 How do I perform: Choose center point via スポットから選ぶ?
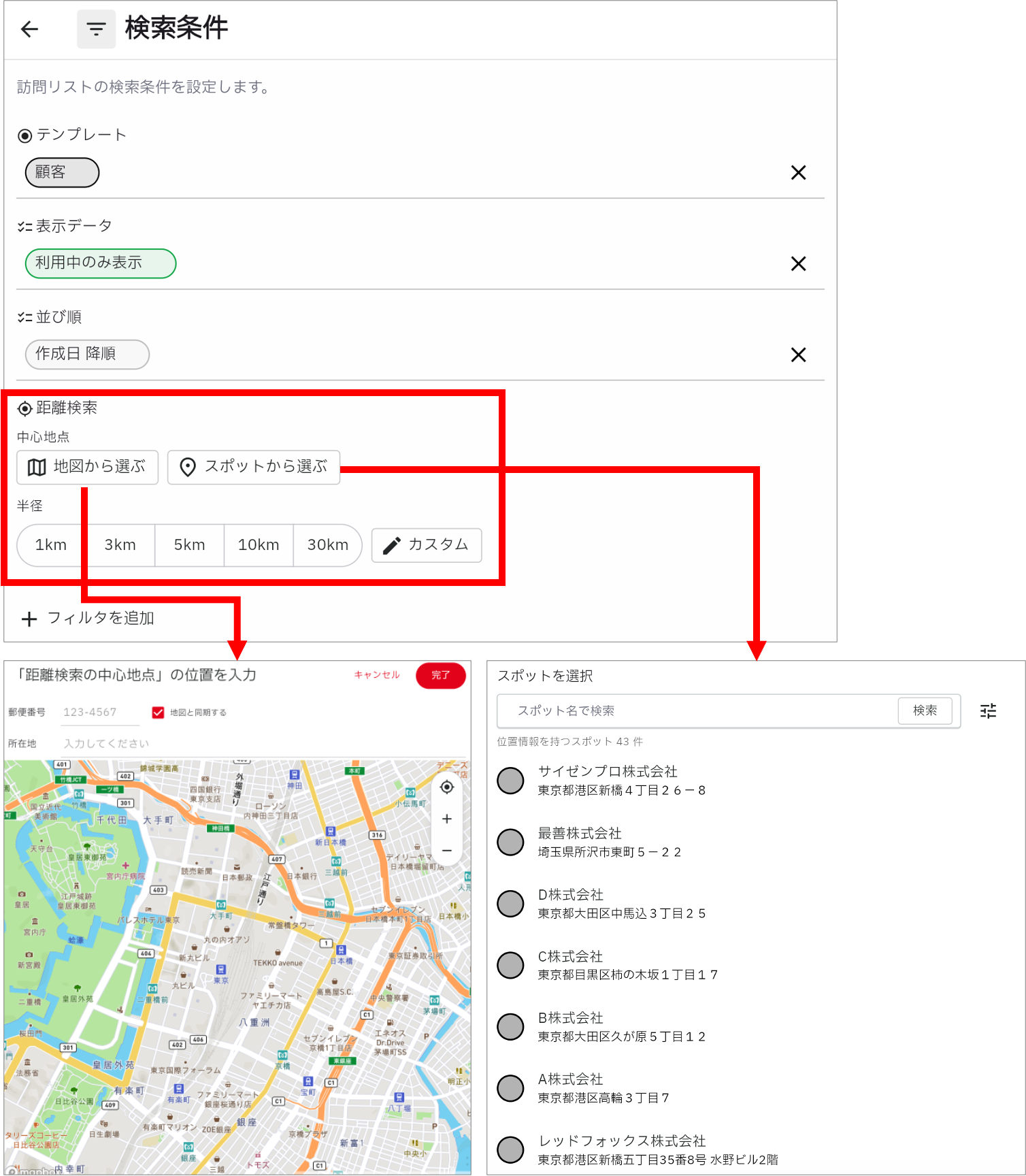(254, 467)
